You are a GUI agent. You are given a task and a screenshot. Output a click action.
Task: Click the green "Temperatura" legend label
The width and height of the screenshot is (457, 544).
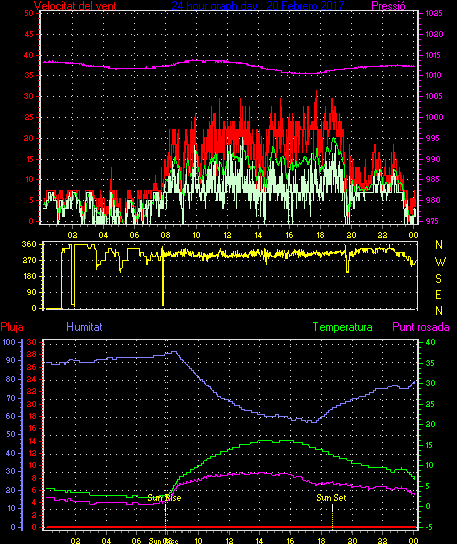click(x=342, y=327)
